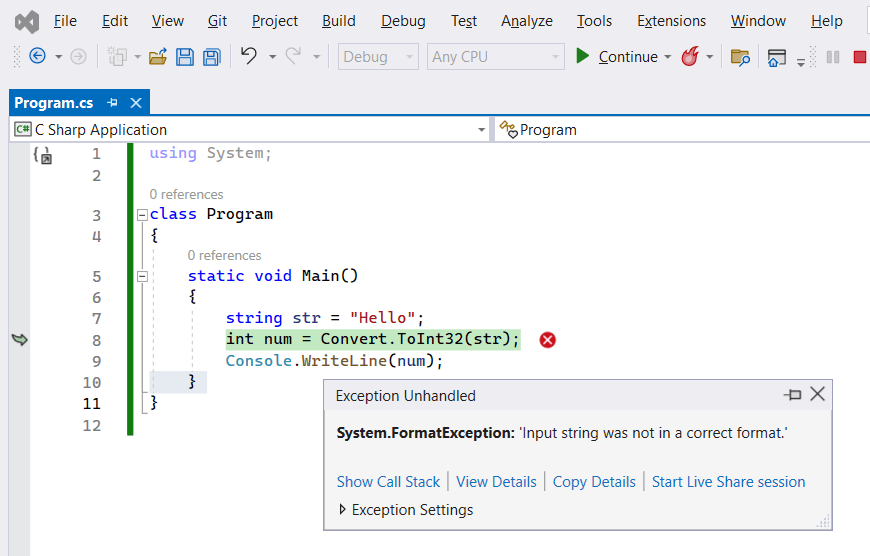Open the Git menu
The image size is (870, 556).
point(217,21)
